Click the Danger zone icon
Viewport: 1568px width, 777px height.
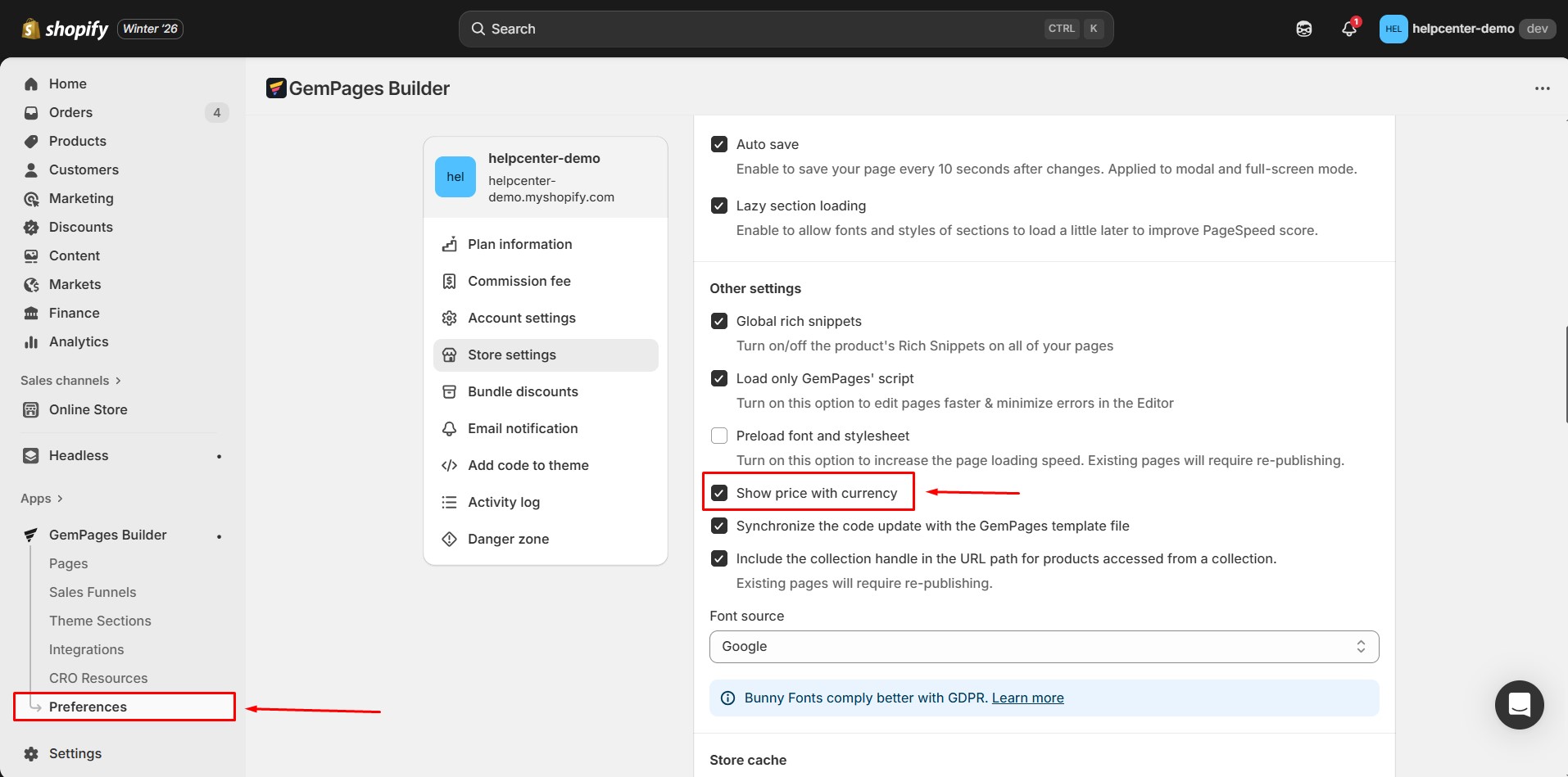coord(449,539)
